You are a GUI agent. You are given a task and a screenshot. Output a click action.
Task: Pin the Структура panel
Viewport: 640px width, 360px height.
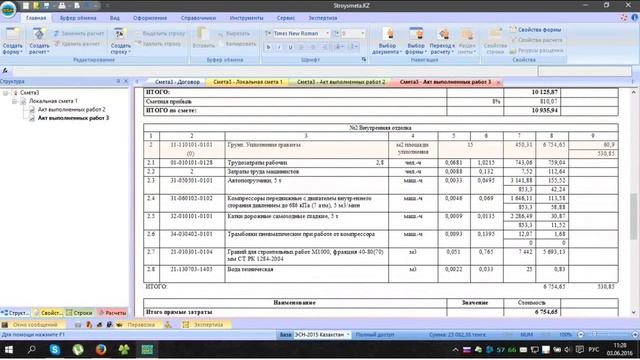pos(118,81)
